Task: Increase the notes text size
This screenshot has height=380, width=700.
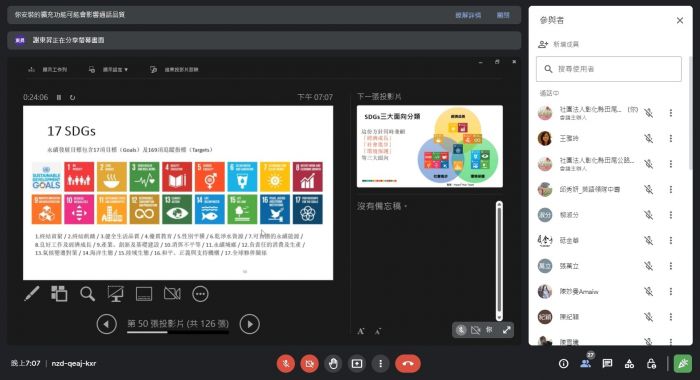Action: [361, 331]
